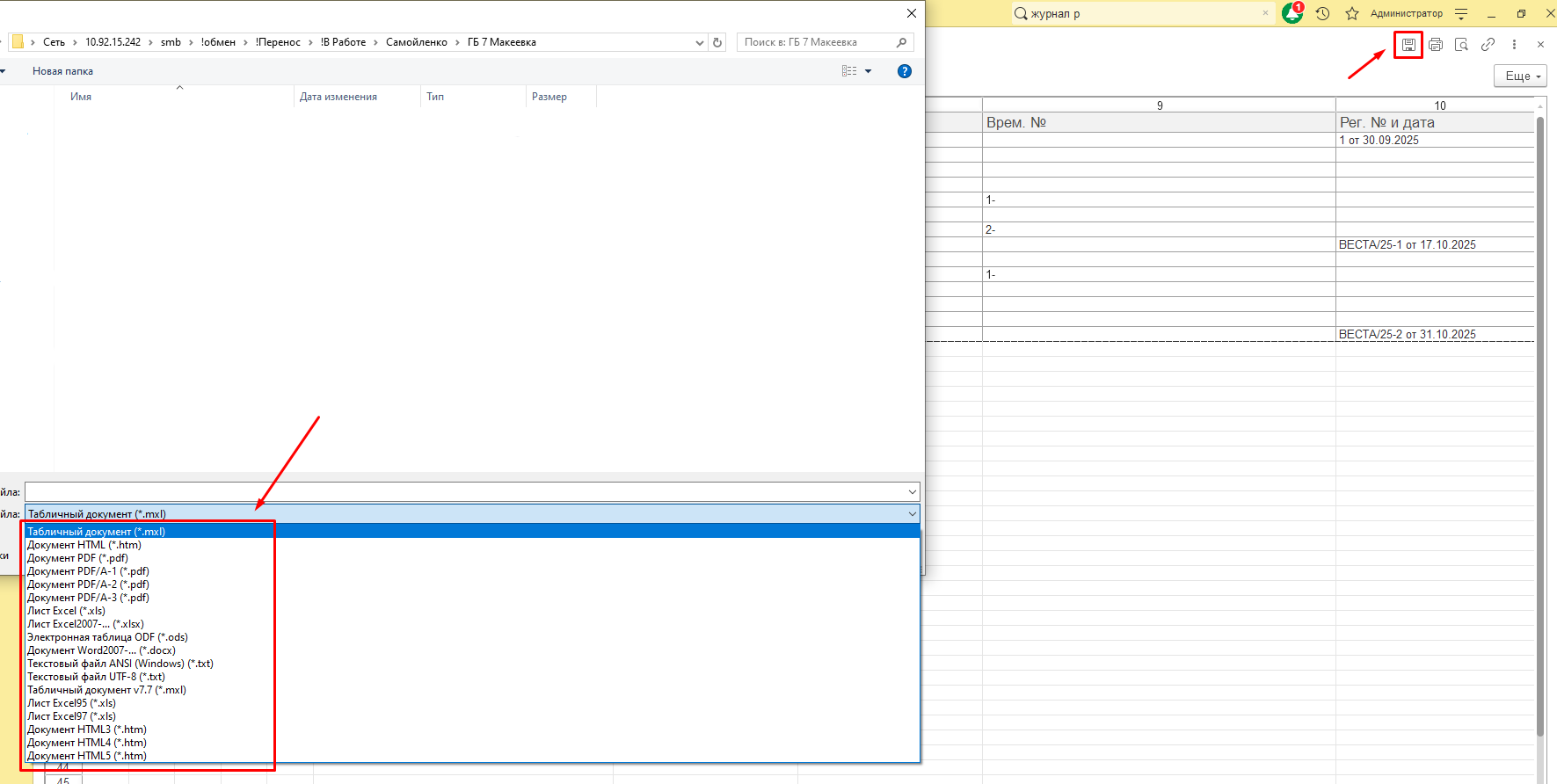
Task: Expand the chevron after 'Самойленко' in the path
Action: click(457, 42)
